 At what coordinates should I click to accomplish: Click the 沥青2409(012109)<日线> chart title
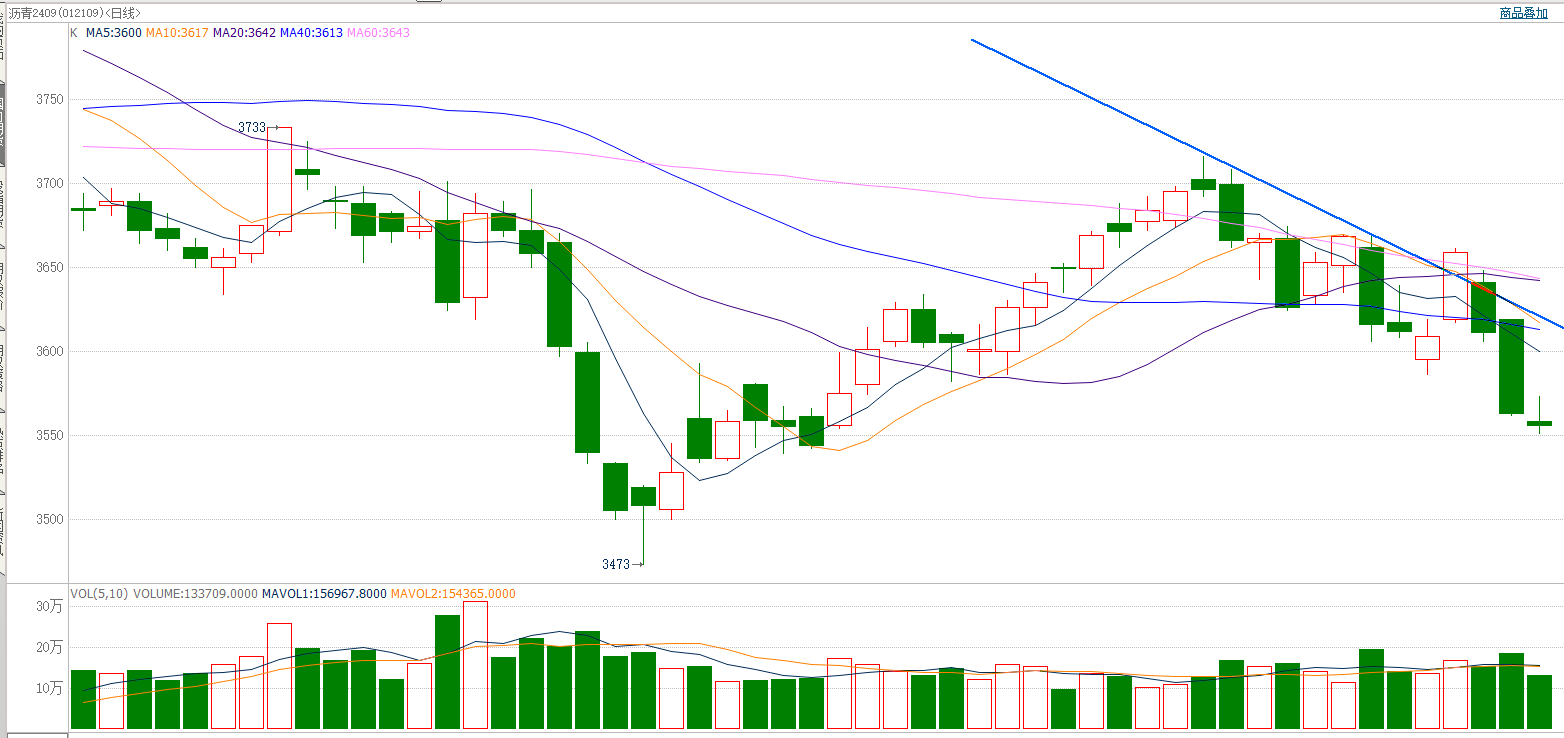point(76,13)
